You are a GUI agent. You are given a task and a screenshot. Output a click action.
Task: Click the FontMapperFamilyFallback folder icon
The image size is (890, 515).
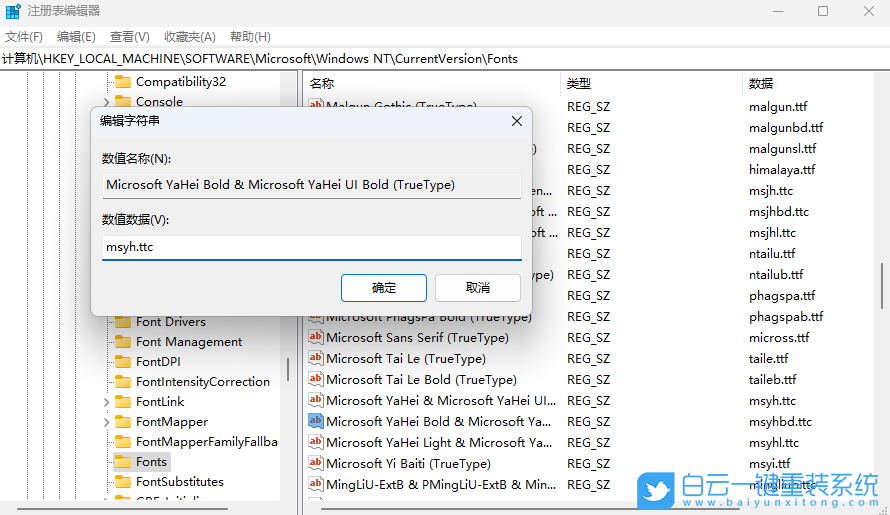[123, 442]
